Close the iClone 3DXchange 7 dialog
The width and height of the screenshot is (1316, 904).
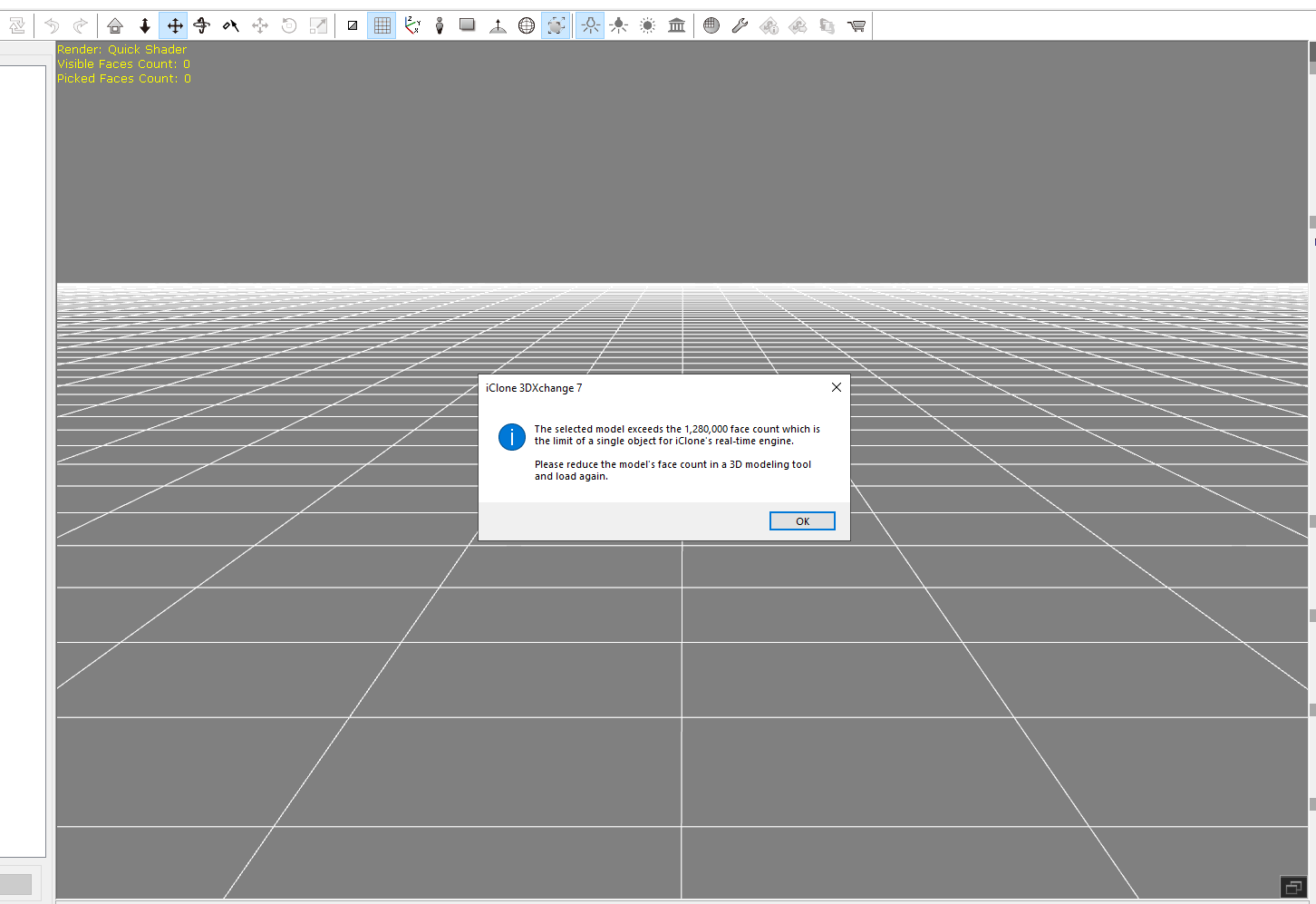pos(837,387)
